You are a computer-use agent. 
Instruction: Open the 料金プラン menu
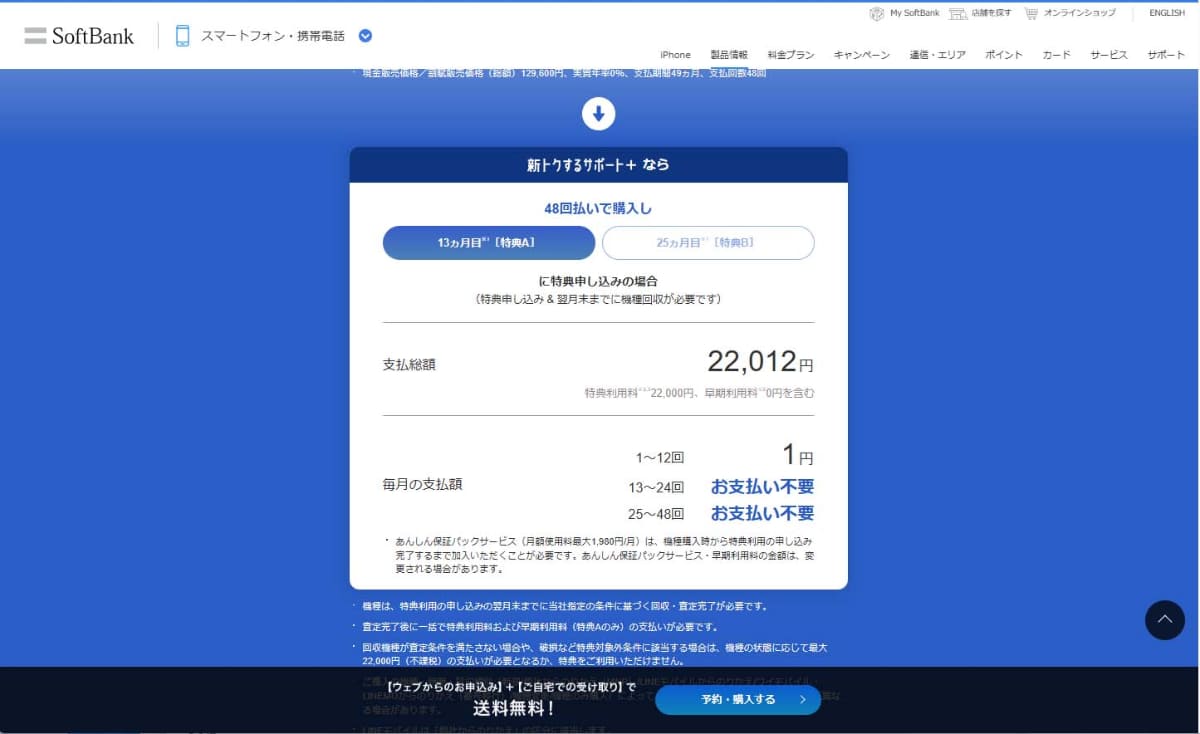791,55
